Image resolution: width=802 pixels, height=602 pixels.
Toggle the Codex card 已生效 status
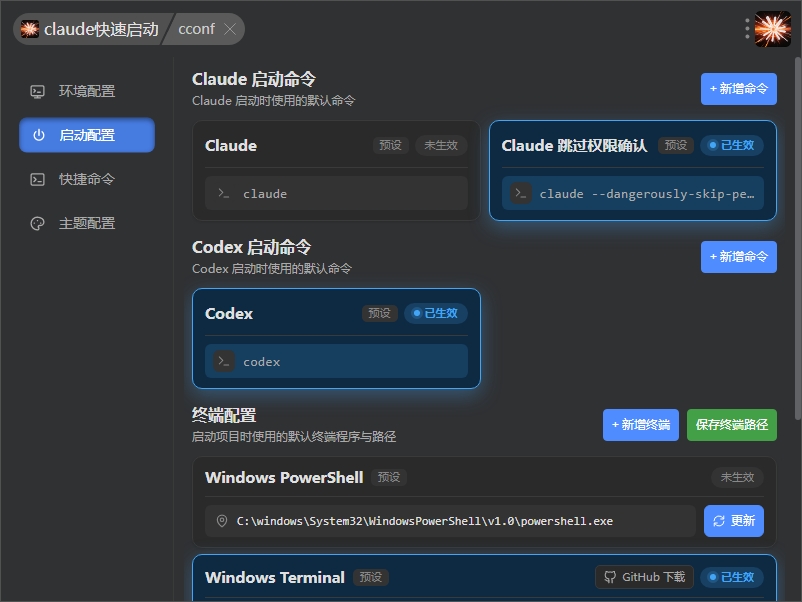[436, 313]
